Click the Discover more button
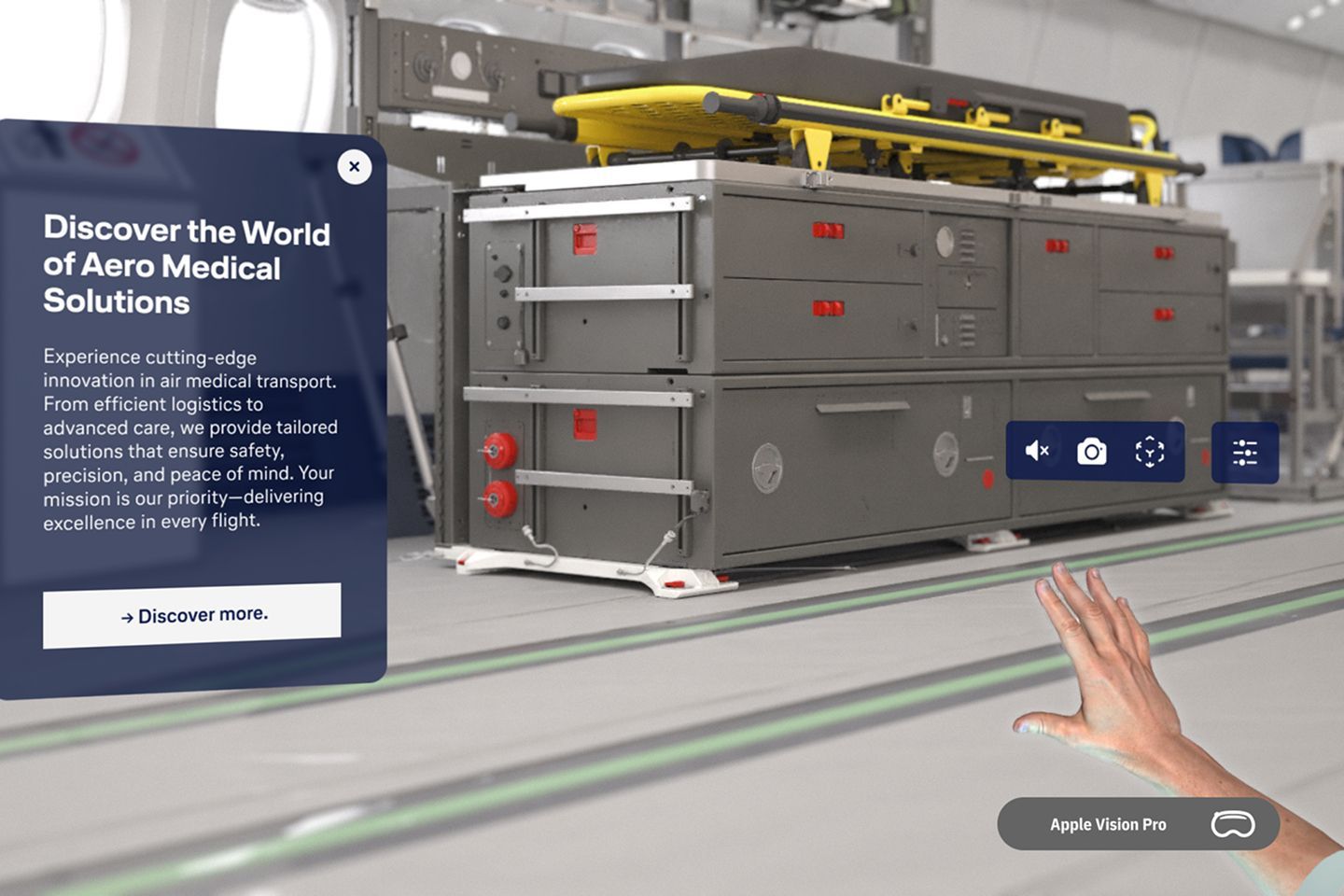1344x896 pixels. (x=192, y=614)
